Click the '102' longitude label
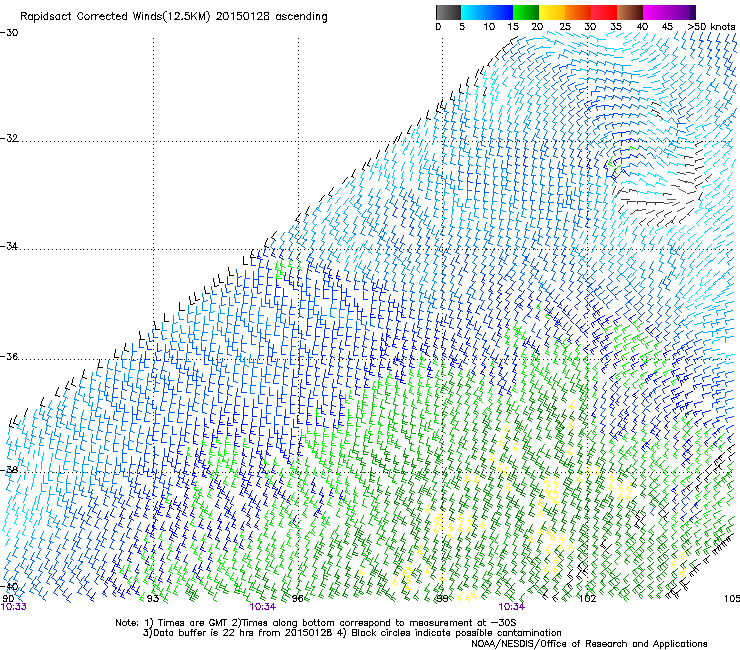The width and height of the screenshot is (740, 650). 587,599
